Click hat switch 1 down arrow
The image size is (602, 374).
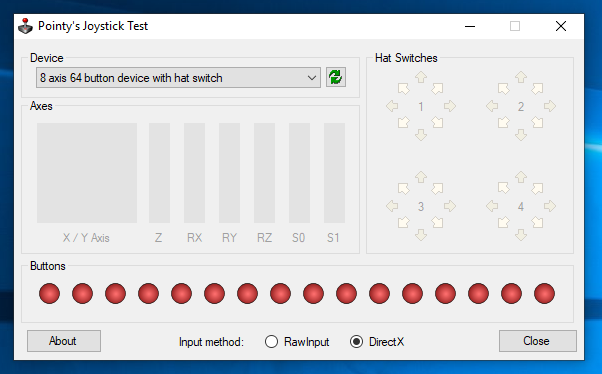[421, 135]
